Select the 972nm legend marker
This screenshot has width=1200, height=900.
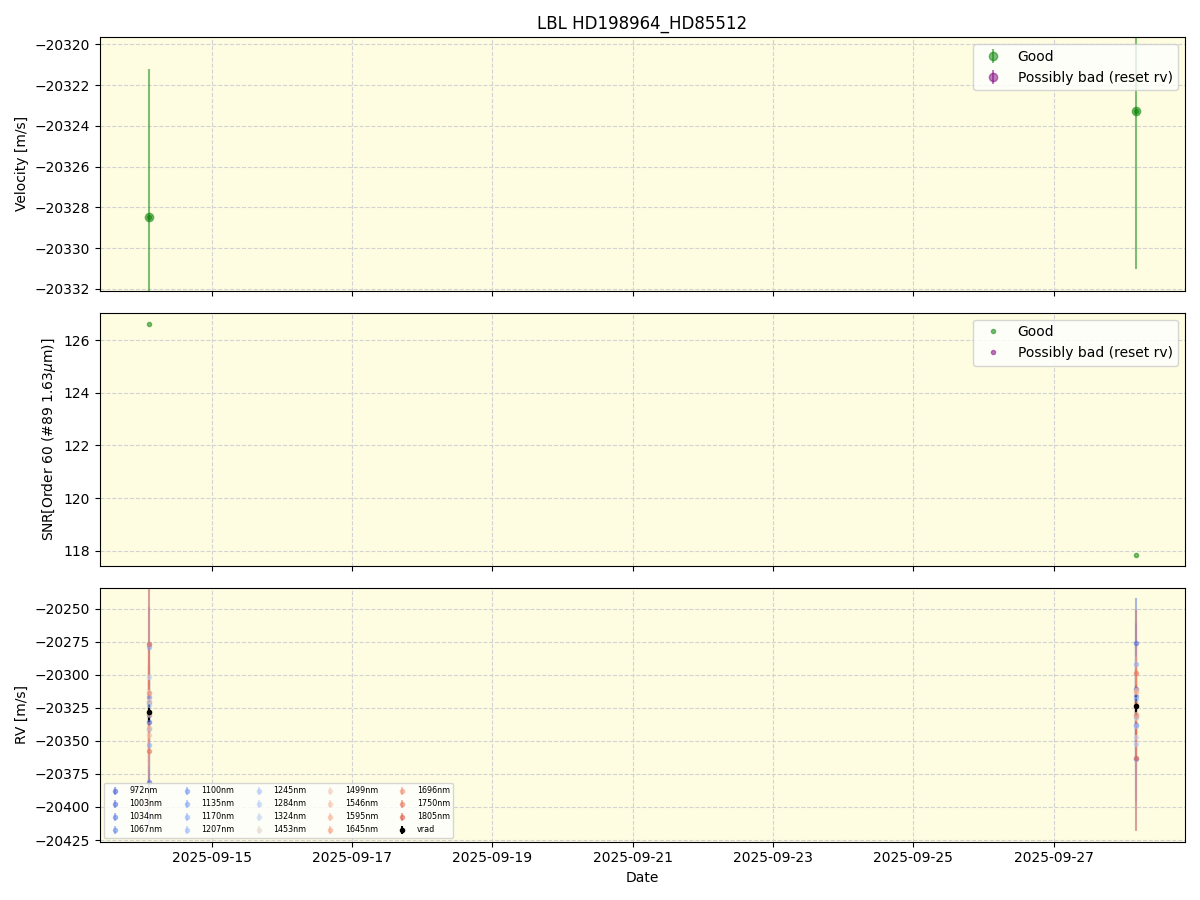pos(115,791)
